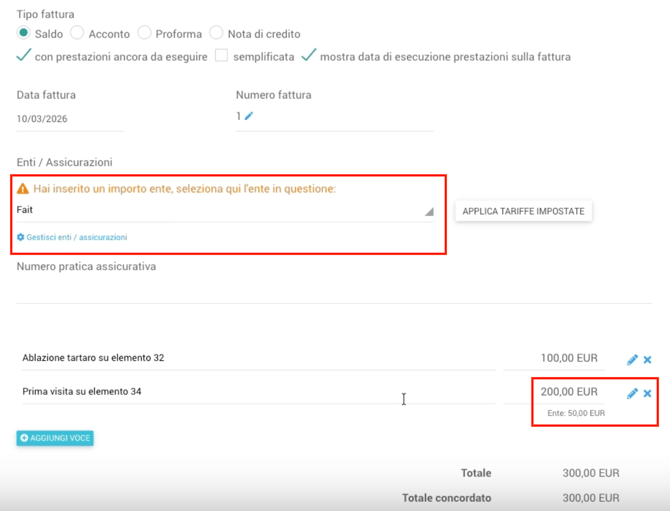This screenshot has width=670, height=511.
Task: Edit invoice number with pencil icon
Action: (249, 117)
